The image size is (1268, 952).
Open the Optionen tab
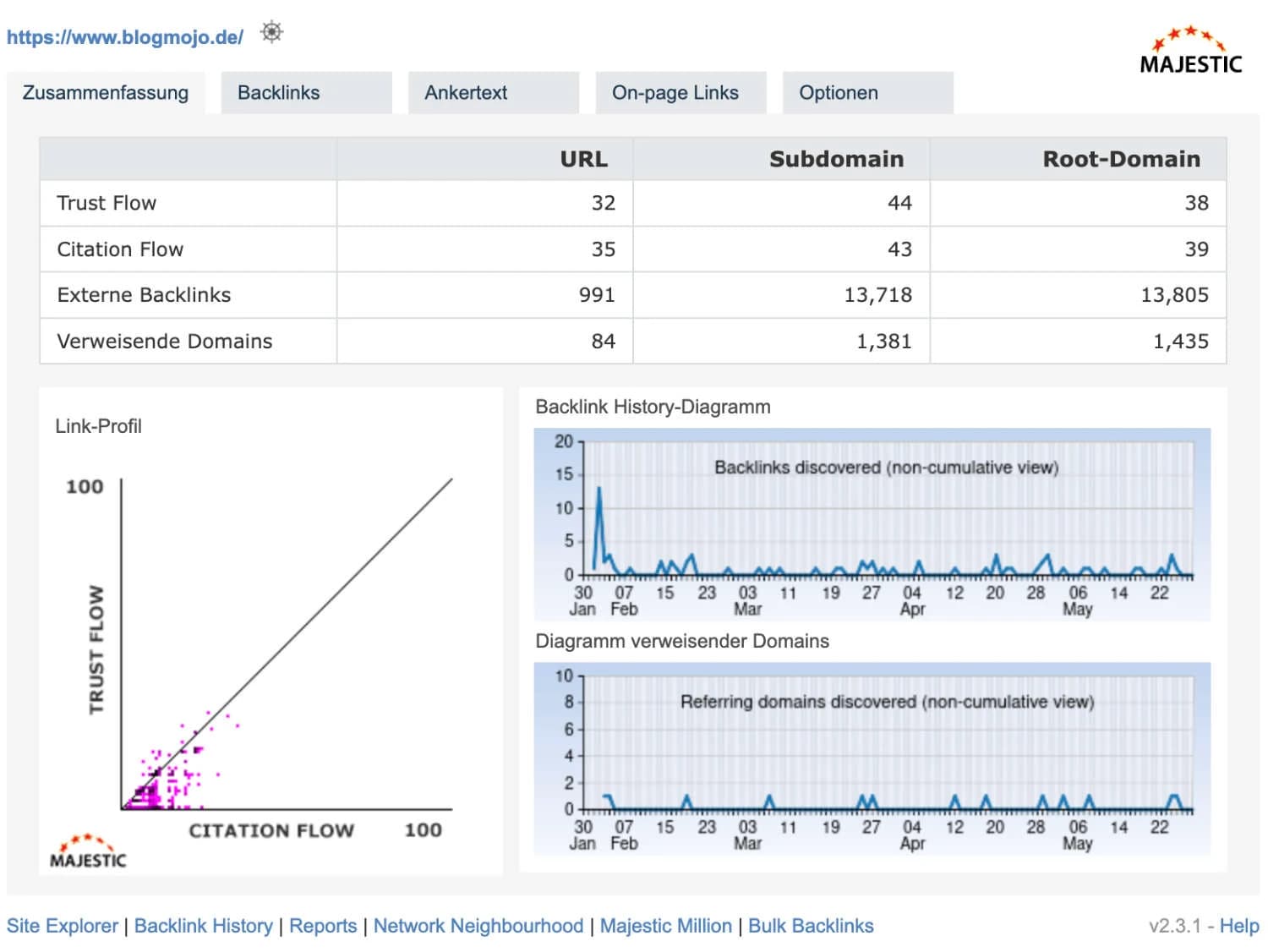[838, 93]
